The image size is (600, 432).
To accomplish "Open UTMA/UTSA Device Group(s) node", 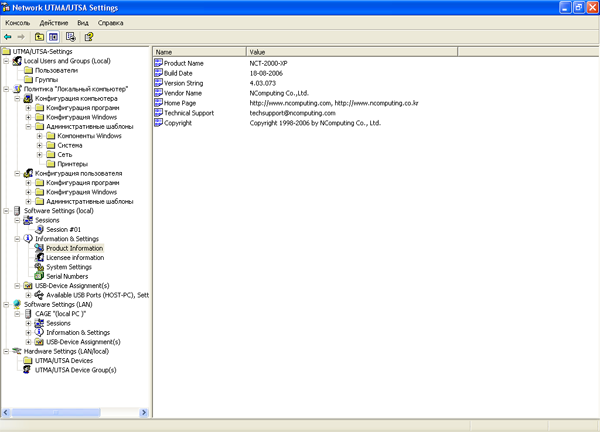I will coord(75,370).
